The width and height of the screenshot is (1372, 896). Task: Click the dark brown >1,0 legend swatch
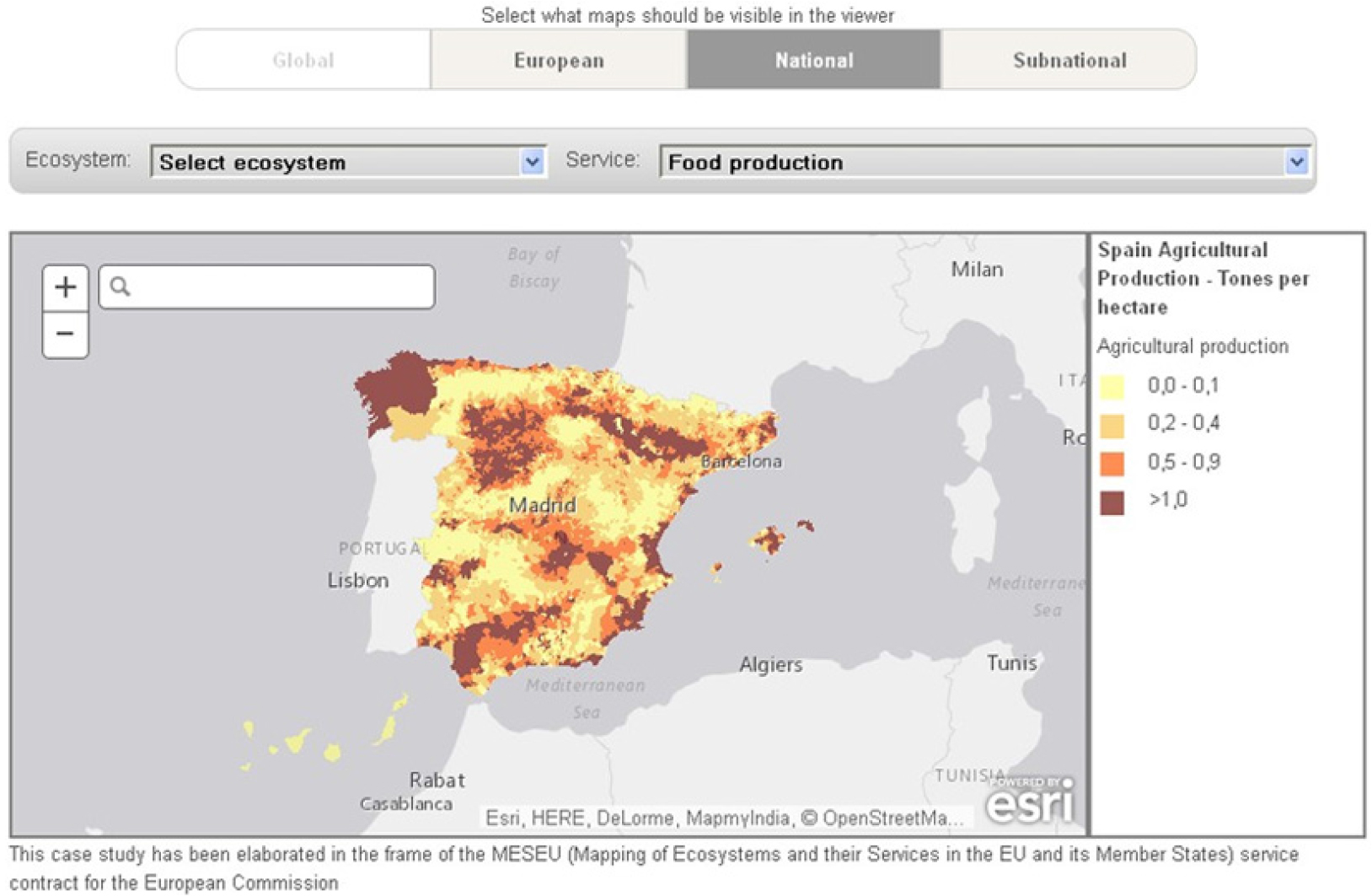pos(1112,502)
